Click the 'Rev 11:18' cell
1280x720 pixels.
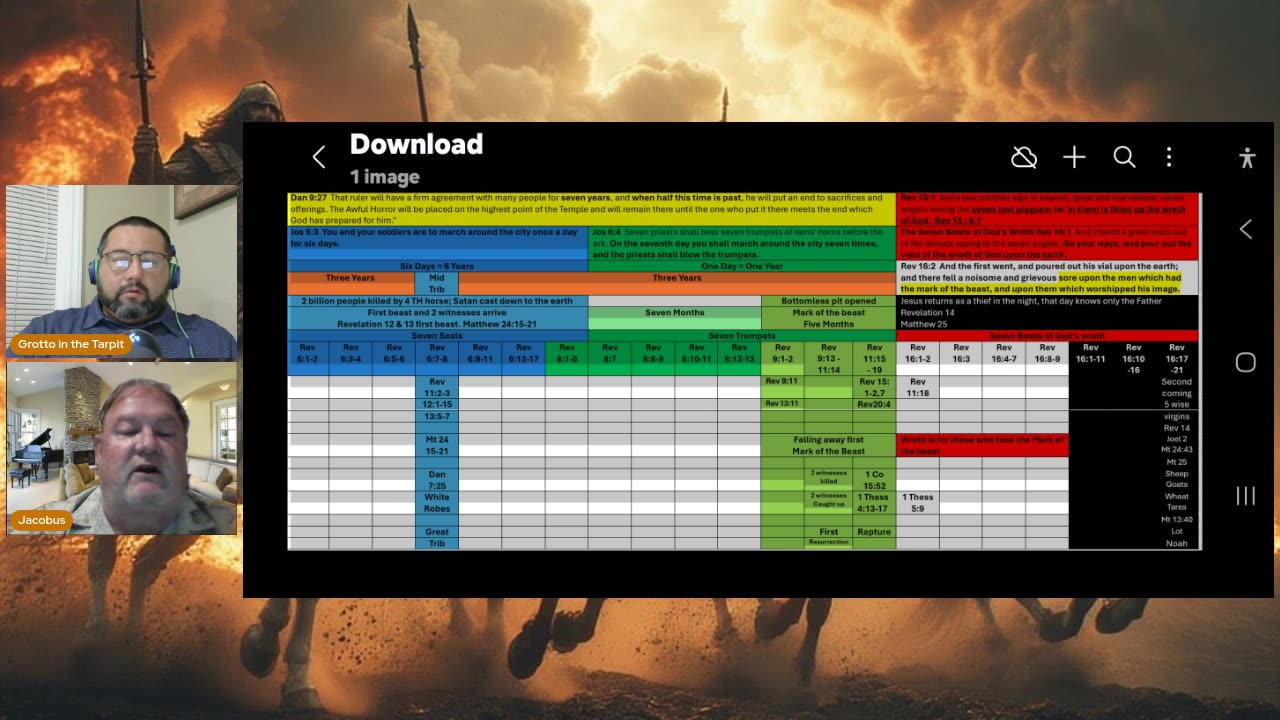click(918, 387)
